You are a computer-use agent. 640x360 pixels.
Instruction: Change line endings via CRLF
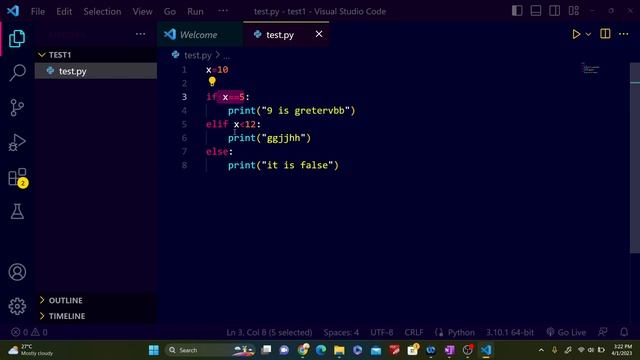coord(413,332)
